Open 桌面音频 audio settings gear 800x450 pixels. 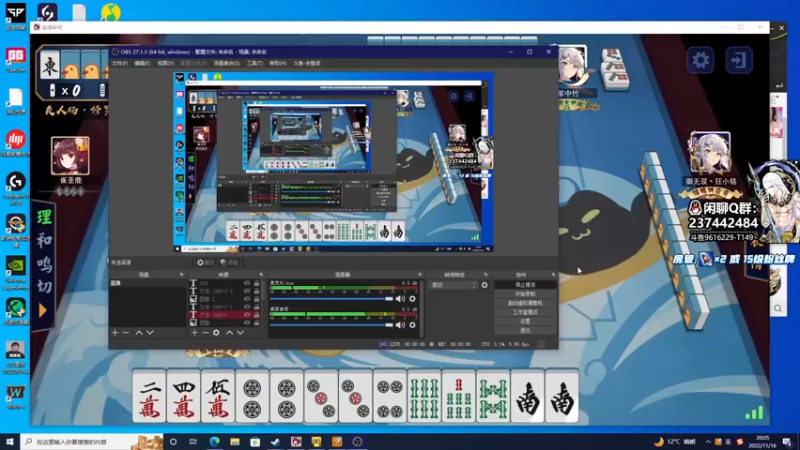point(412,324)
